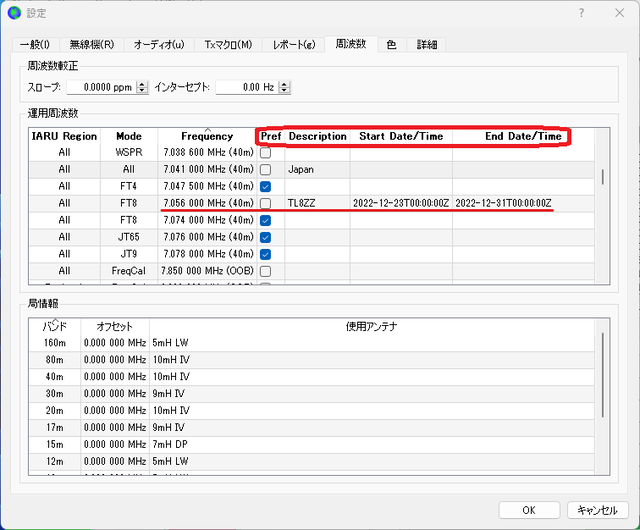This screenshot has height=530, width=640.
Task: Select the 17m band cell
Action: point(55,428)
